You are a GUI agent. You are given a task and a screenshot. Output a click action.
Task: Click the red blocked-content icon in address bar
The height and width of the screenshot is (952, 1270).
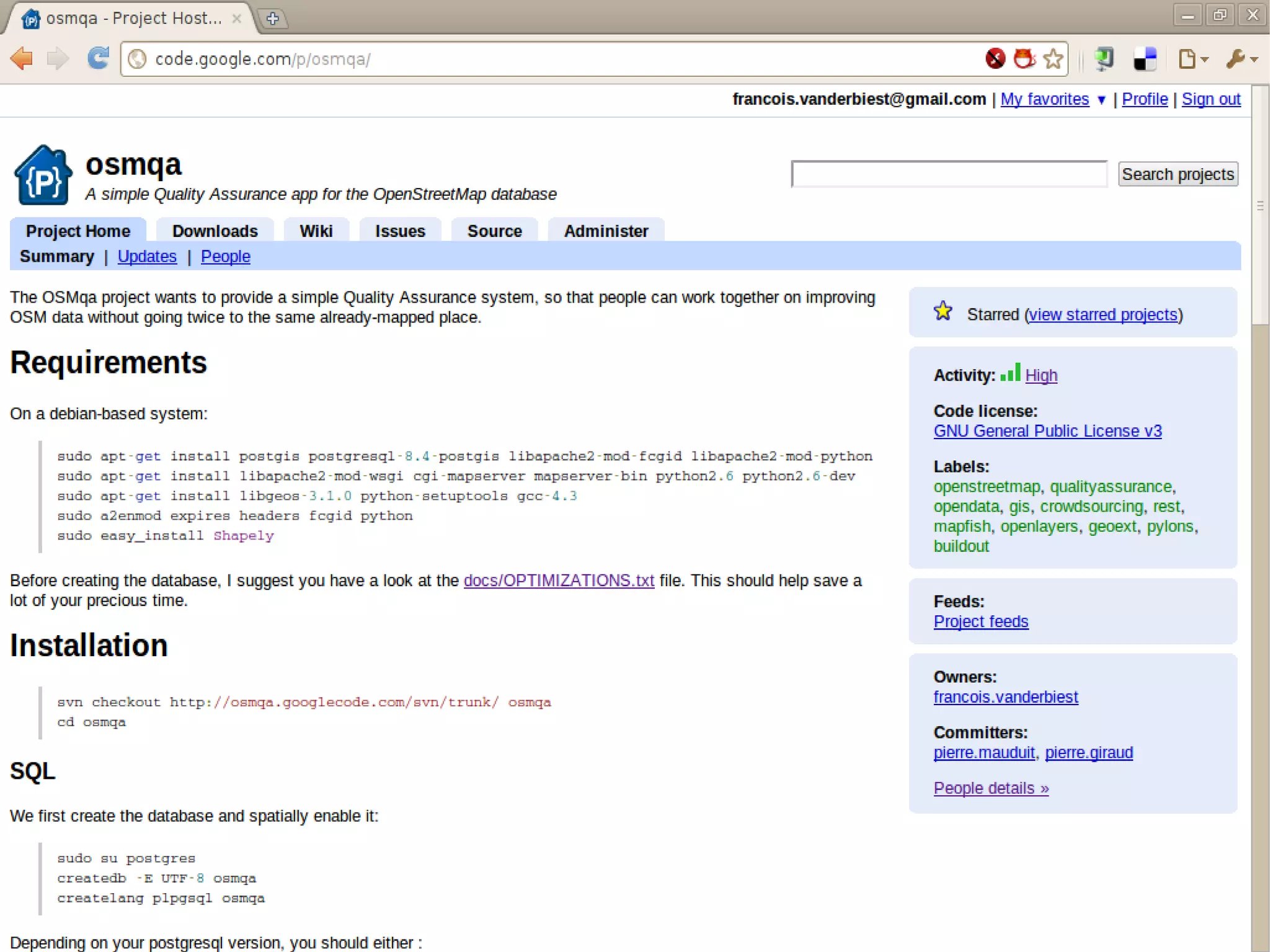point(995,59)
